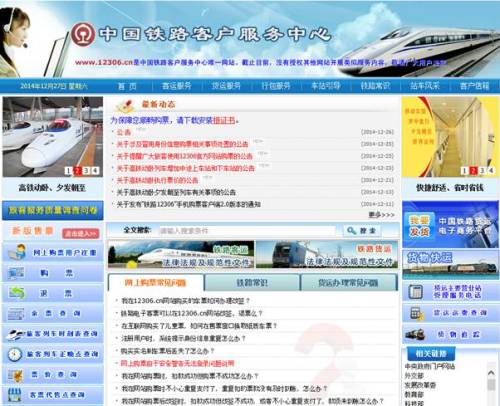The width and height of the screenshot is (500, 406).
Task: Switch to the 网上购票常见问题 tab
Action: click(155, 283)
